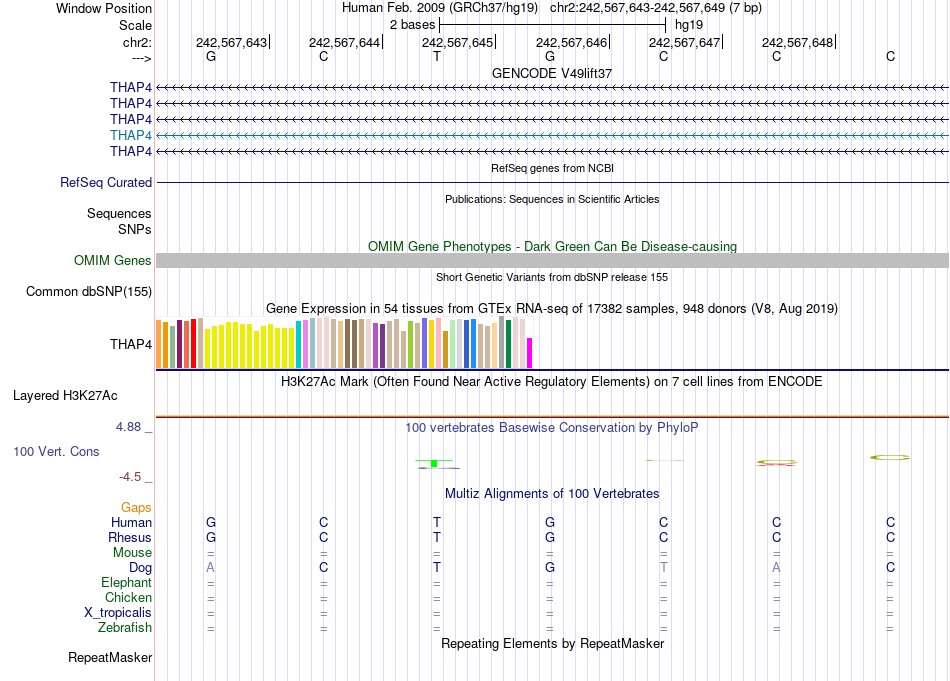Screen dimensions: 950x681
Task: Click the 'RefSeq genes from NCBI' title
Action: [552, 168]
